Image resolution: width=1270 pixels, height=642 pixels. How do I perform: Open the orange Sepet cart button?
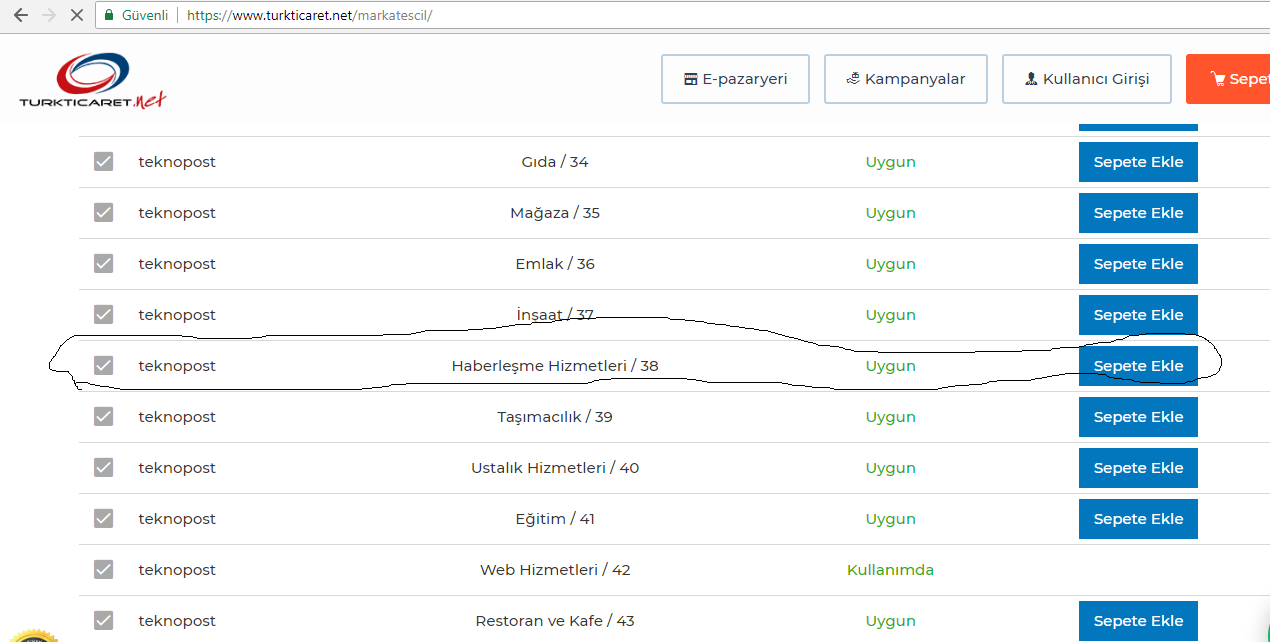[1228, 79]
